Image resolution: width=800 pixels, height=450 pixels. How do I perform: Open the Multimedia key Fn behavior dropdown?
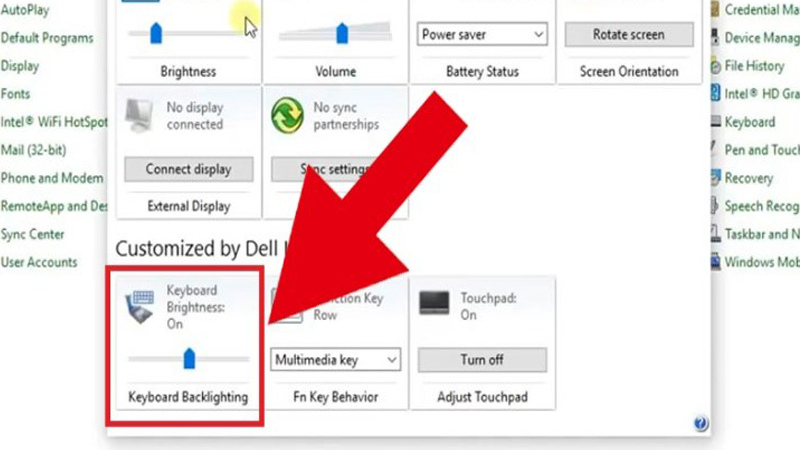click(336, 360)
